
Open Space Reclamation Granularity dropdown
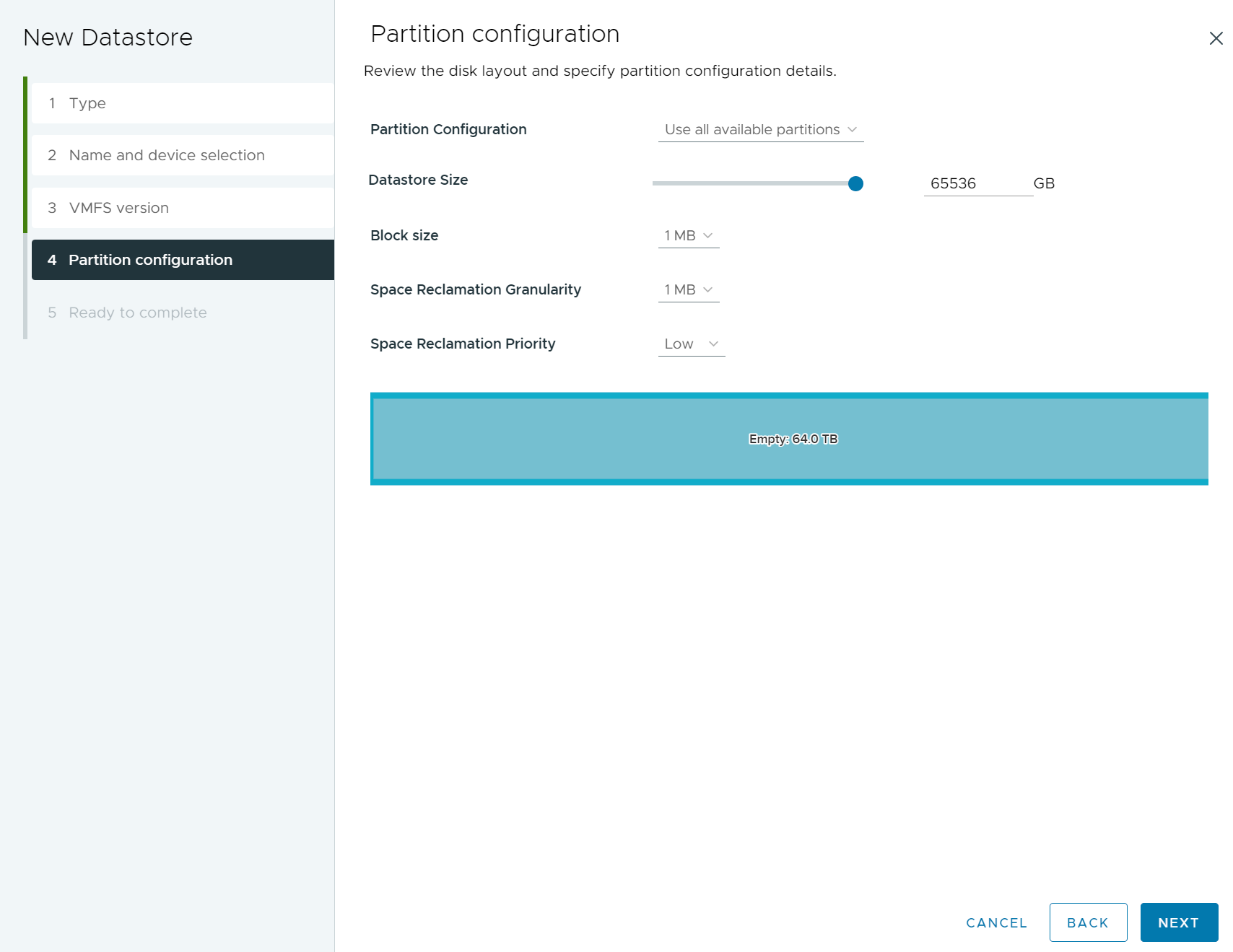coord(688,290)
